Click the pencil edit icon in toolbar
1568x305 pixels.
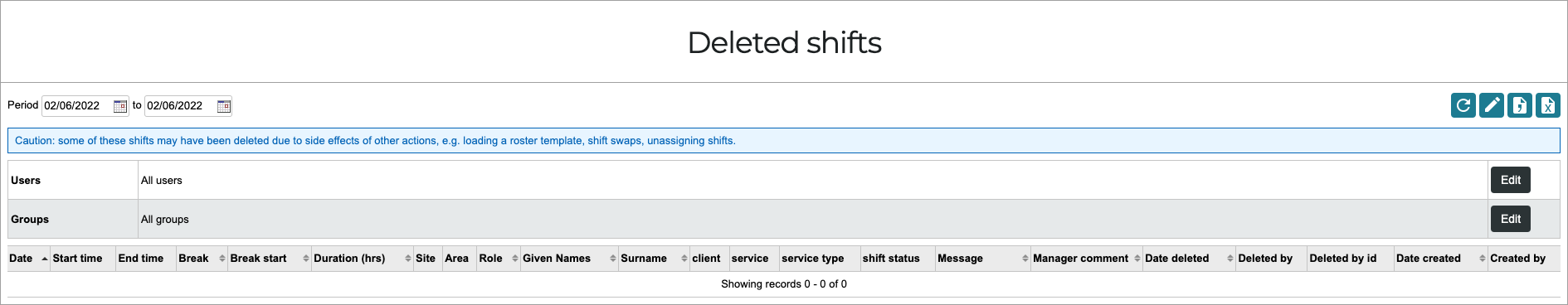[x=1491, y=105]
